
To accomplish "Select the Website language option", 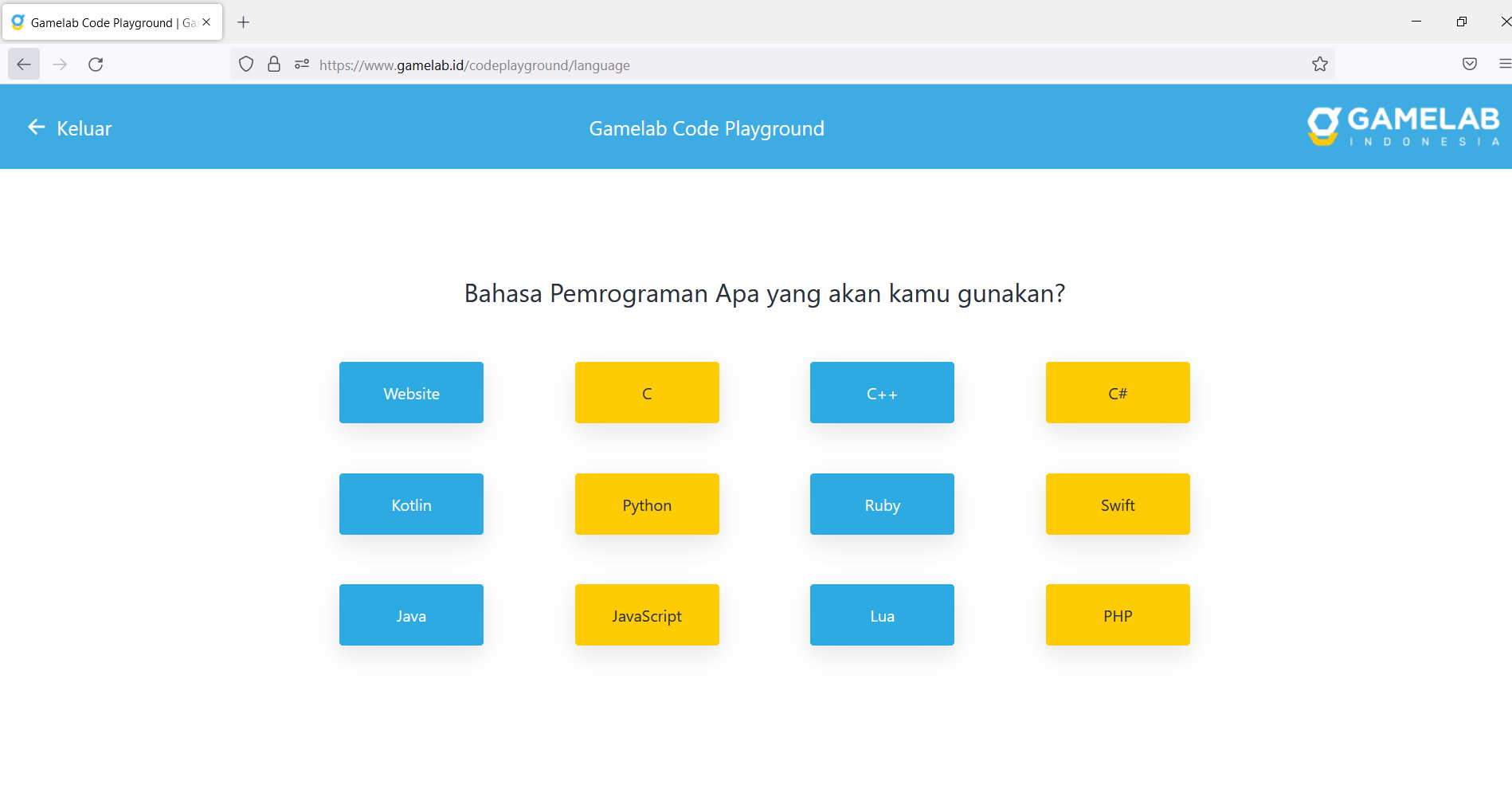I will 411,392.
